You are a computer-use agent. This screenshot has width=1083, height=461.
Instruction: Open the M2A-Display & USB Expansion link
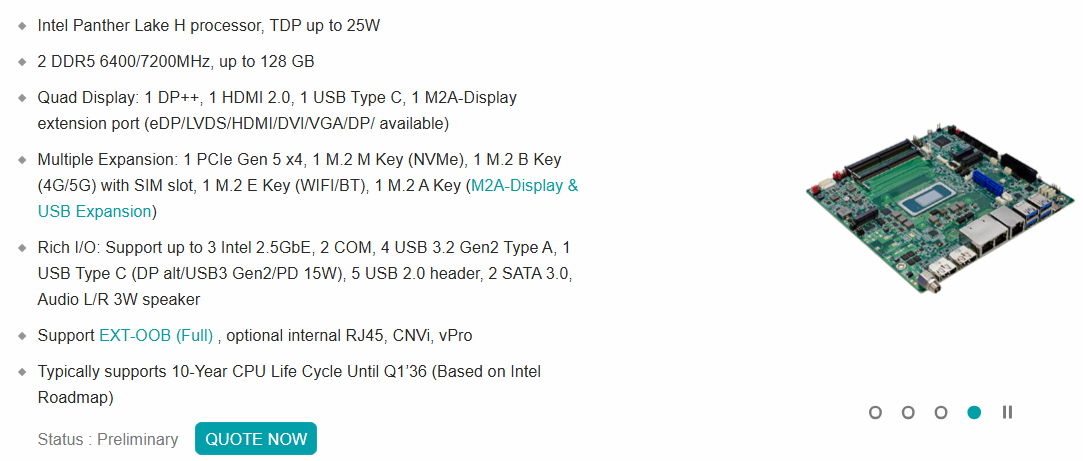pos(308,198)
